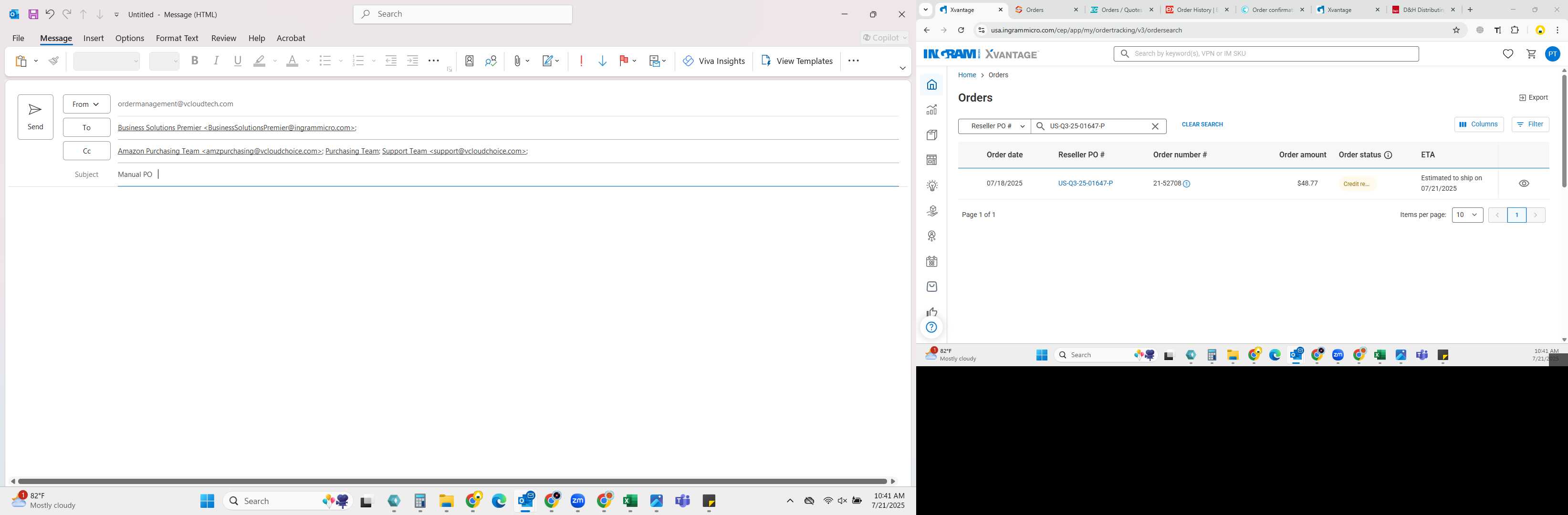Apply the font color swatch
This screenshot has width=1568, height=515.
point(292,61)
